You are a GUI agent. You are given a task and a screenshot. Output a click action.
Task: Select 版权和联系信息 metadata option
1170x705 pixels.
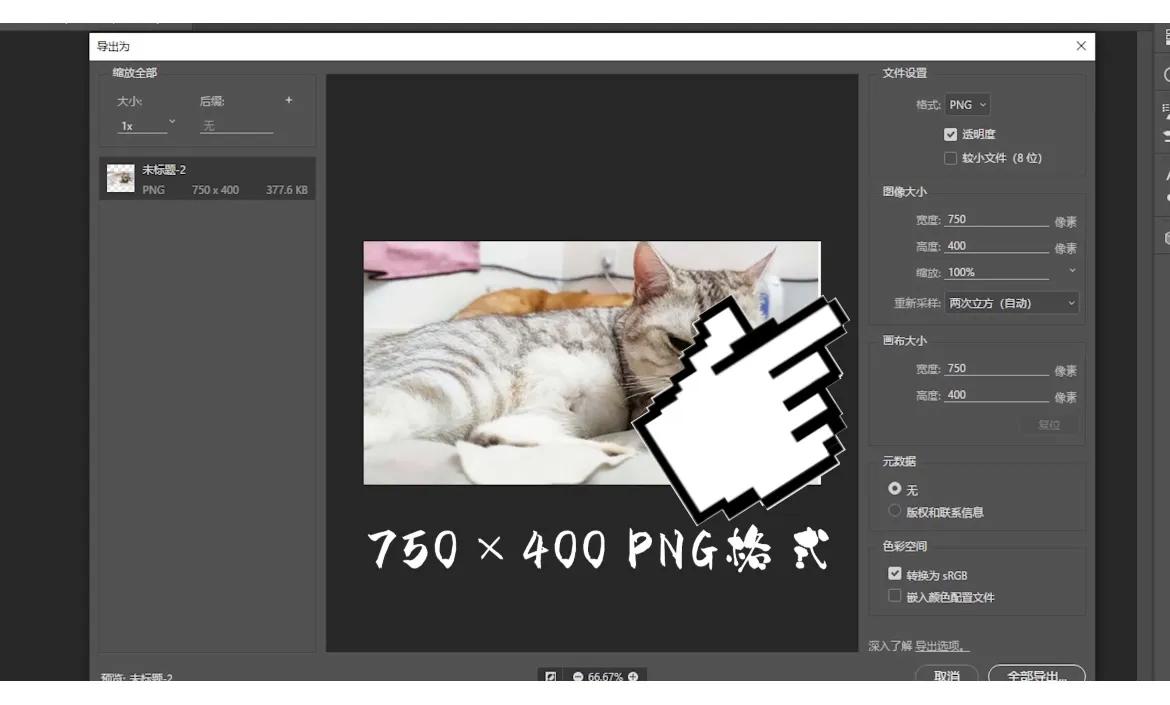[x=895, y=511]
